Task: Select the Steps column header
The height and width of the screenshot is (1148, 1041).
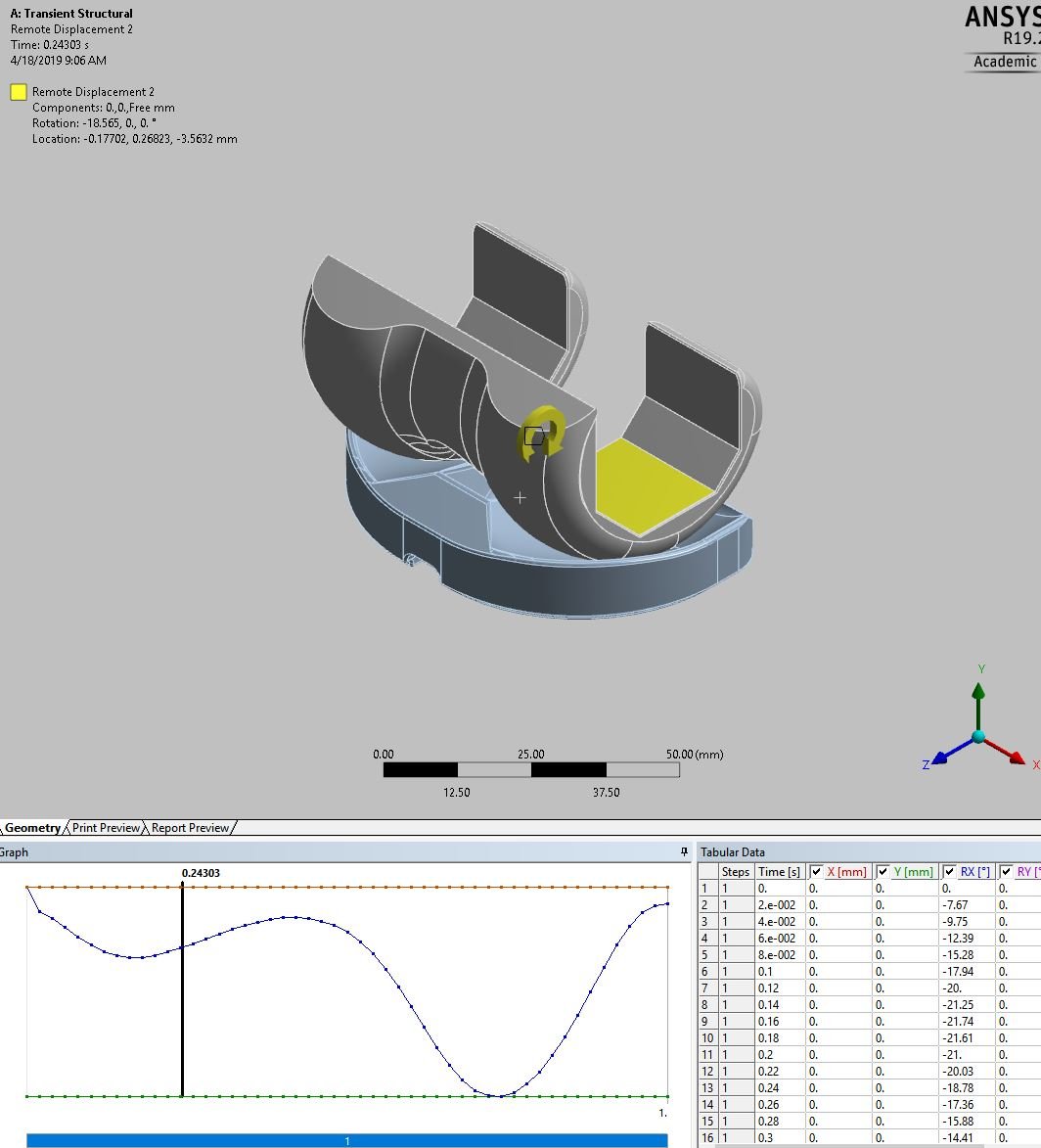Action: pos(735,871)
